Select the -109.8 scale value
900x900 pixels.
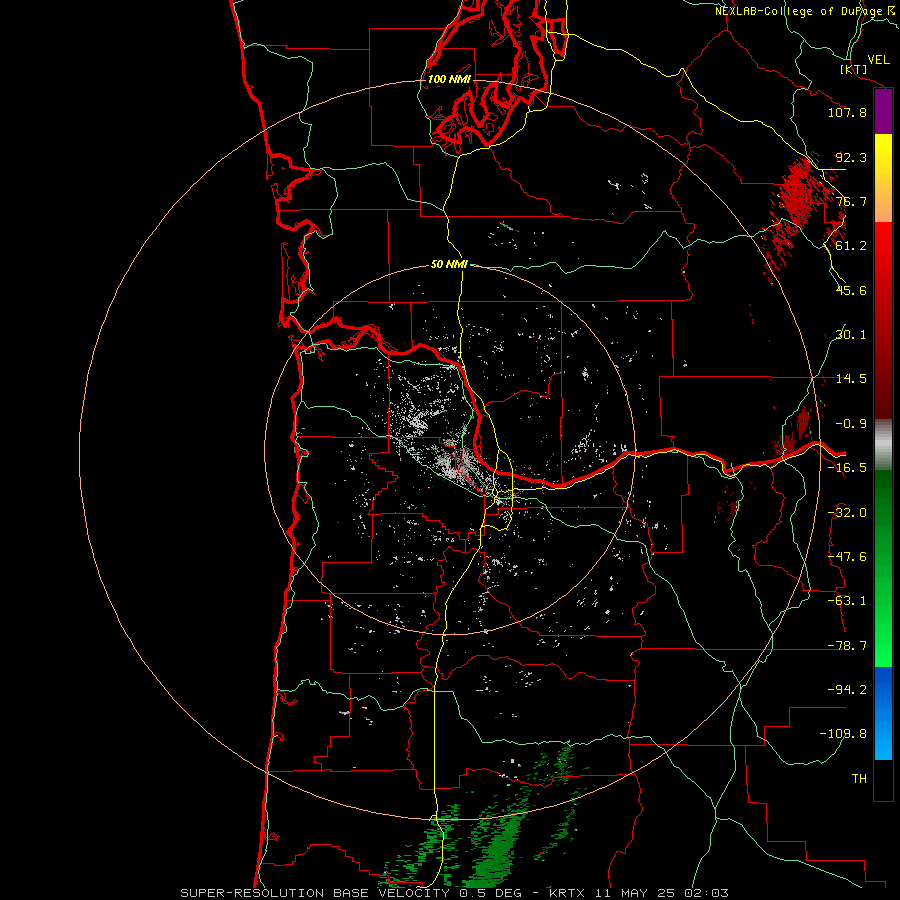843,734
